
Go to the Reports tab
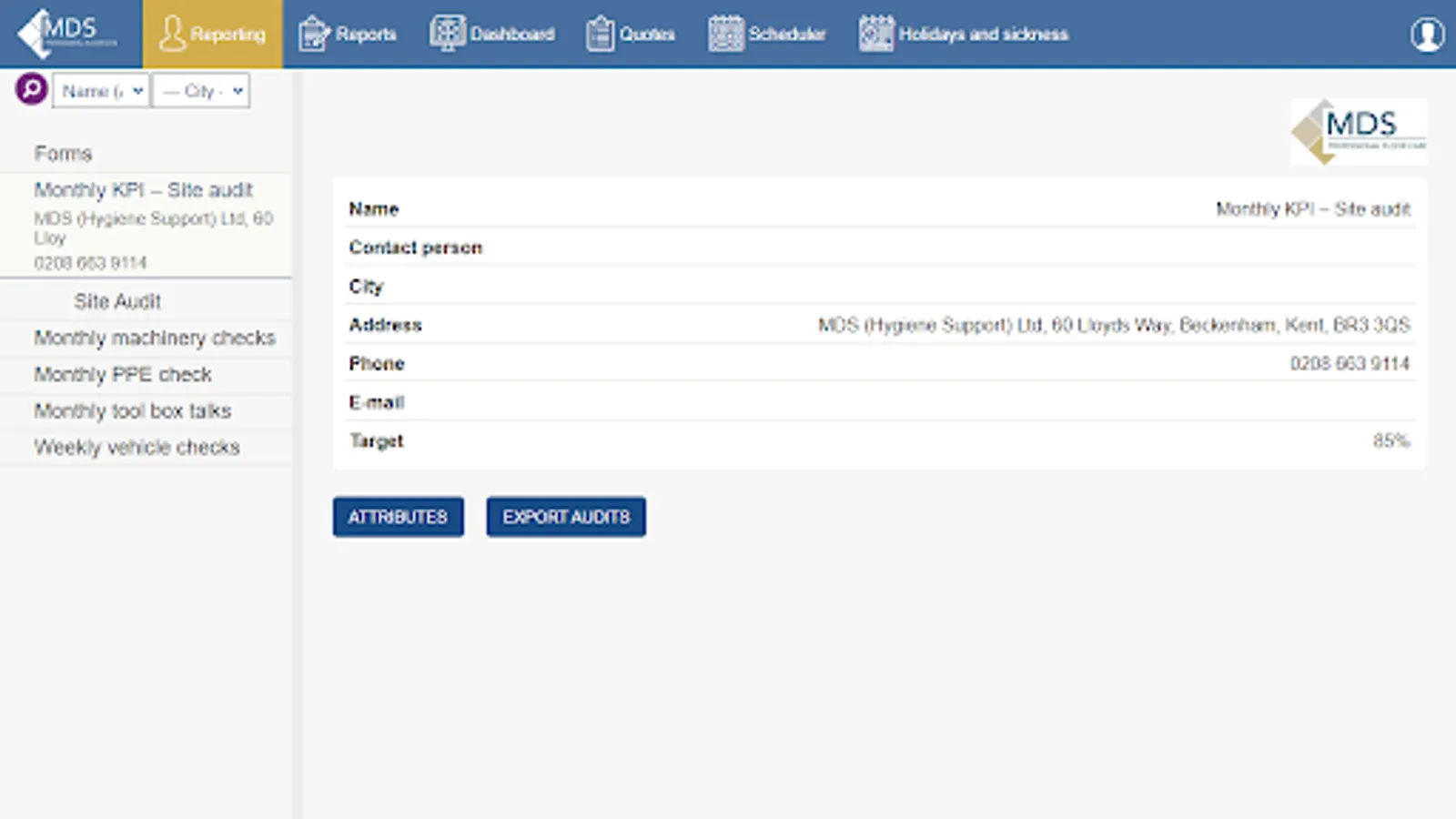point(348,34)
